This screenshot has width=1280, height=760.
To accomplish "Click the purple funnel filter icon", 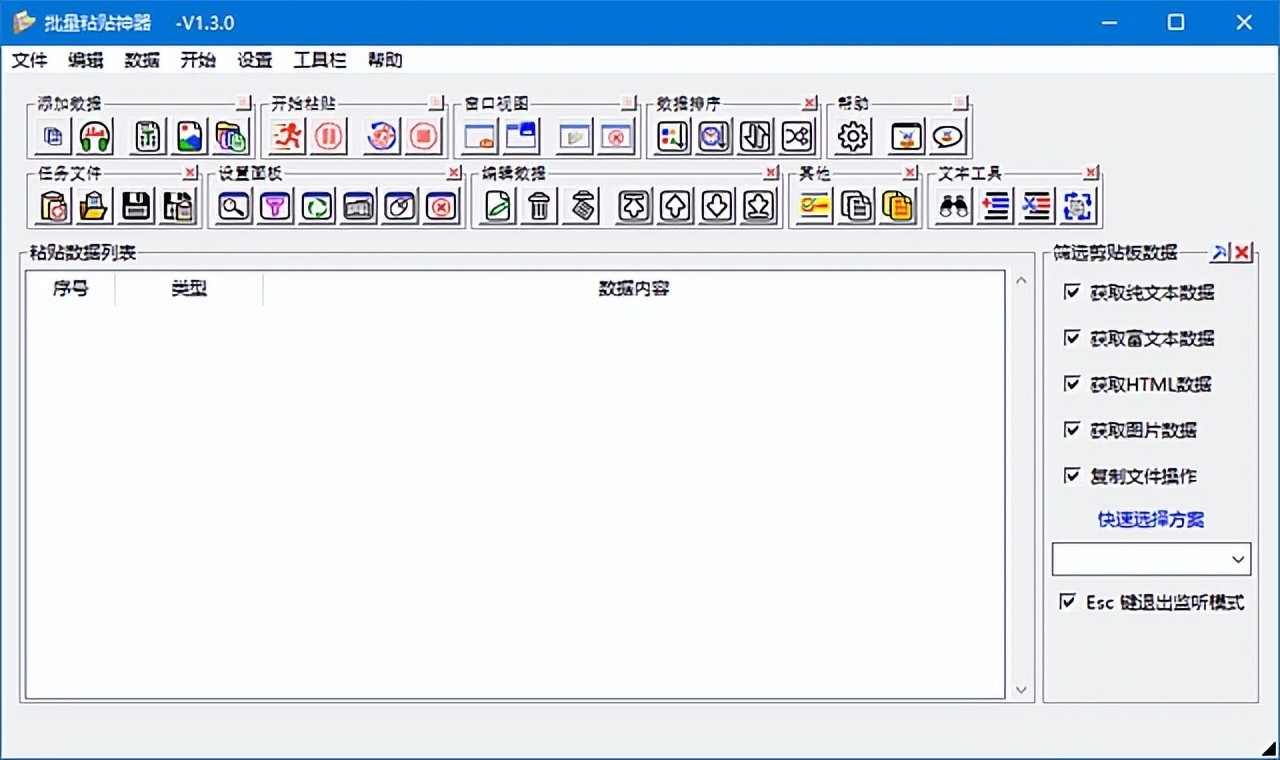I will click(275, 207).
